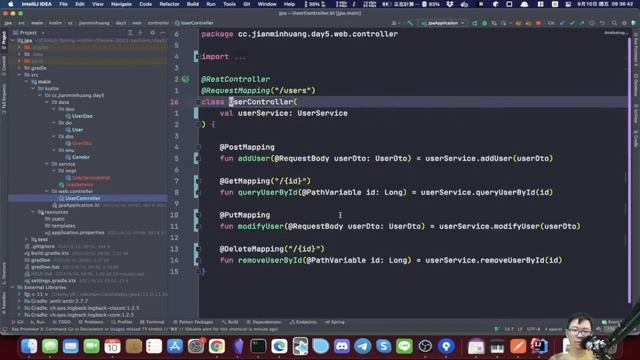This screenshot has height=360, width=640.
Task: Click the gutter icon beside removeUserById function
Action: click(197, 260)
